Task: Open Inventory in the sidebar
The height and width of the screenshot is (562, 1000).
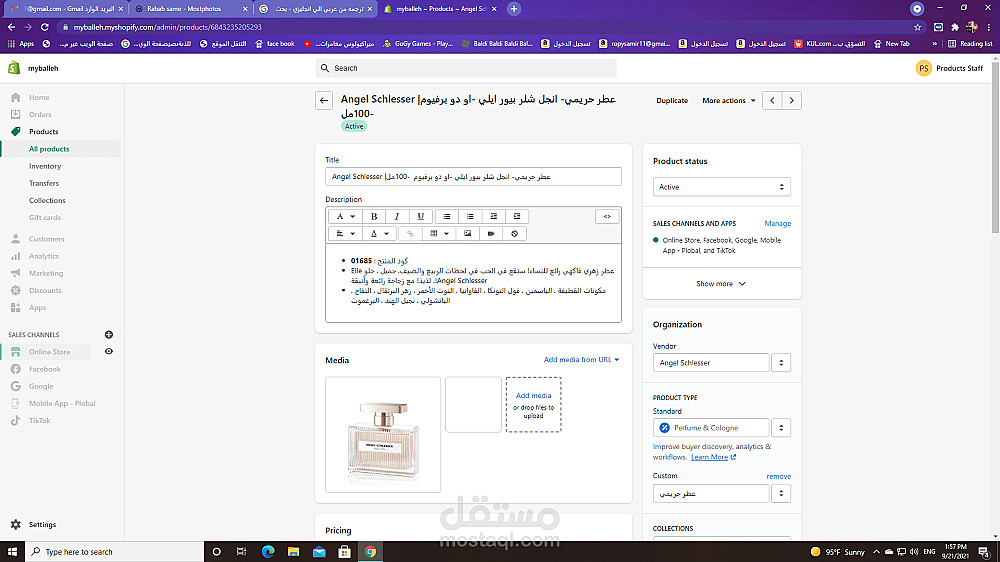Action: pyautogui.click(x=45, y=166)
